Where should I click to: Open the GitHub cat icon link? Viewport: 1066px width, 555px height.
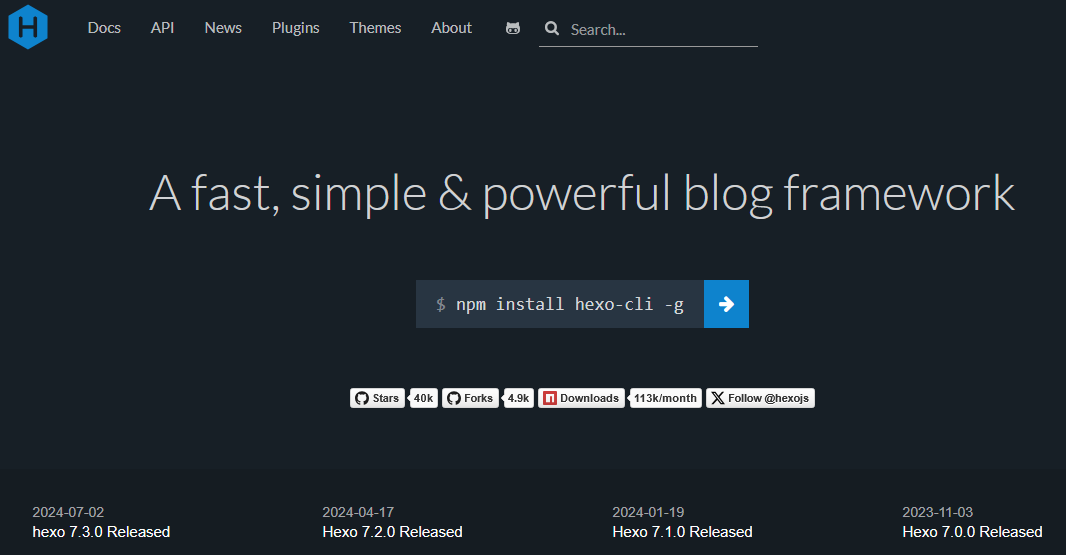point(513,28)
